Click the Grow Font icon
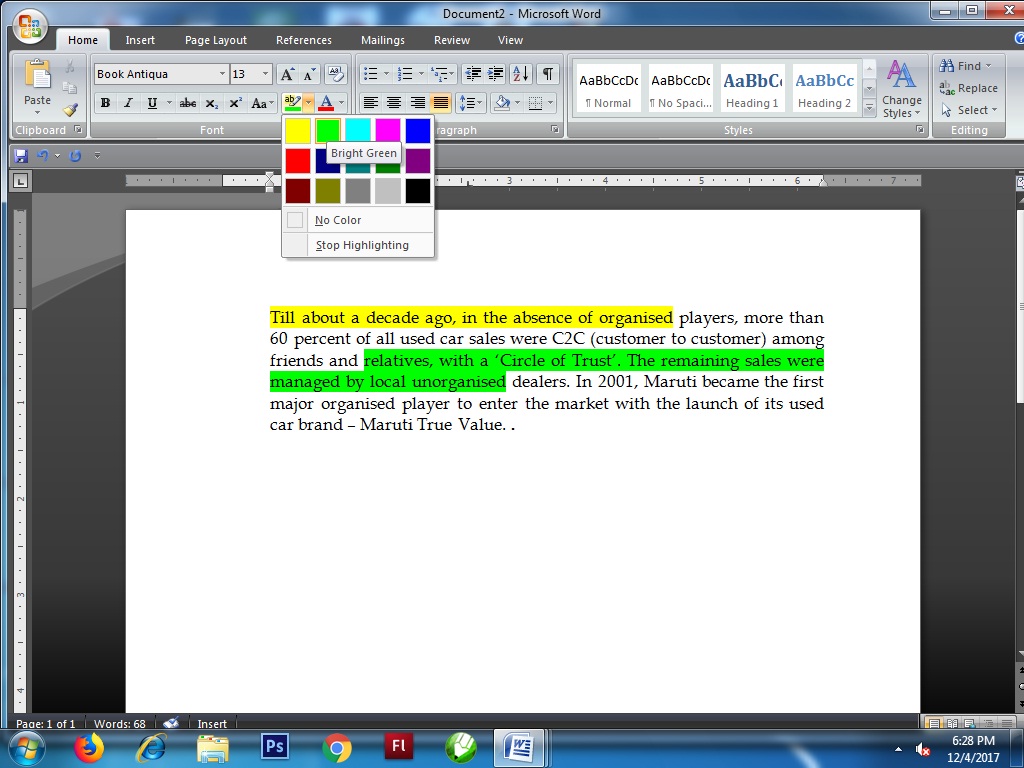Viewport: 1024px width, 768px height. coord(287,74)
